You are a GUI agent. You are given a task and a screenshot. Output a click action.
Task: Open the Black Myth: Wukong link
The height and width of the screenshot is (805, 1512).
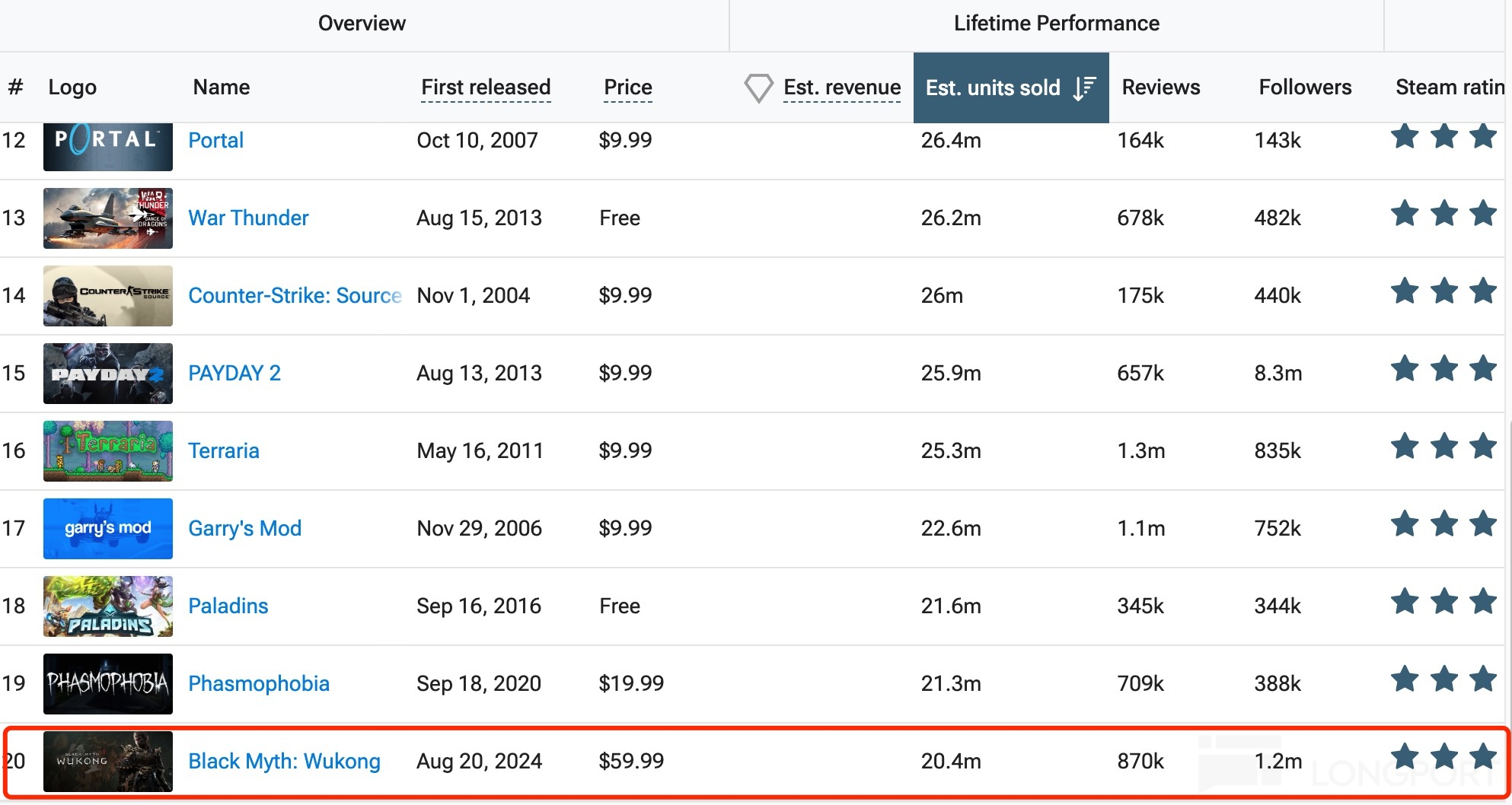tap(284, 761)
